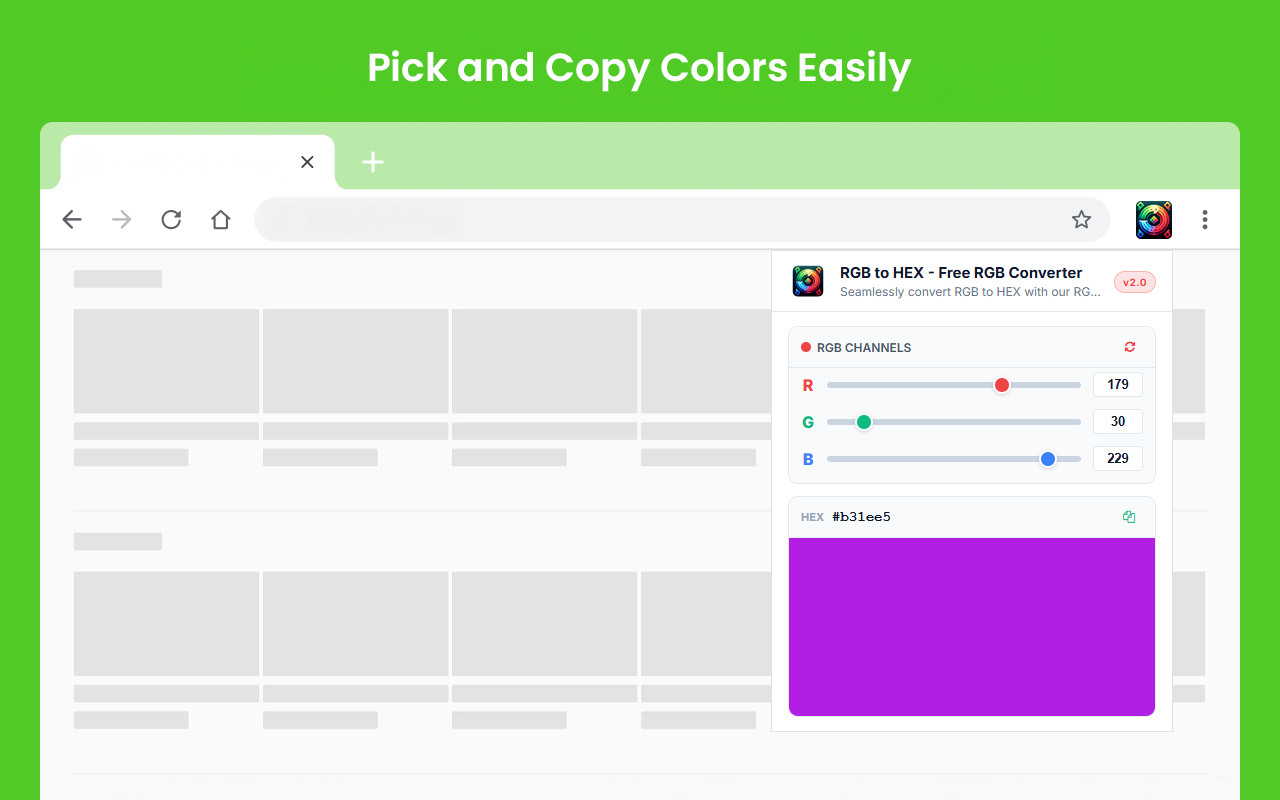Close the current browser tab
Screen dimensions: 1280x800
coord(307,162)
